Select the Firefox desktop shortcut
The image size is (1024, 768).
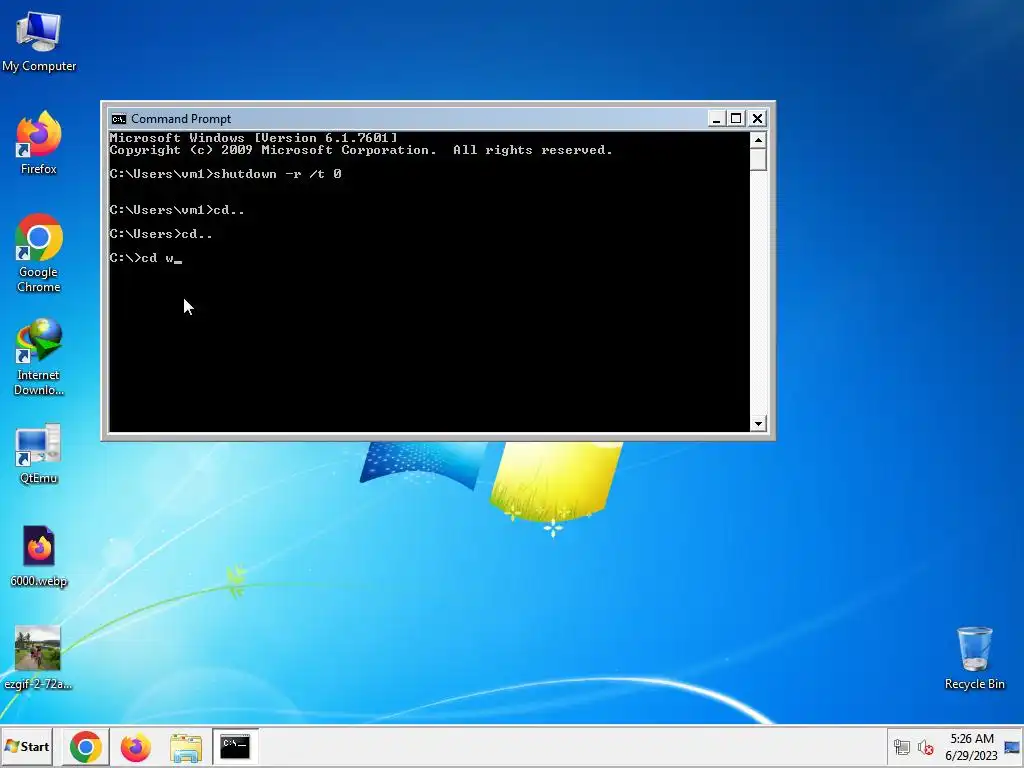pos(39,144)
